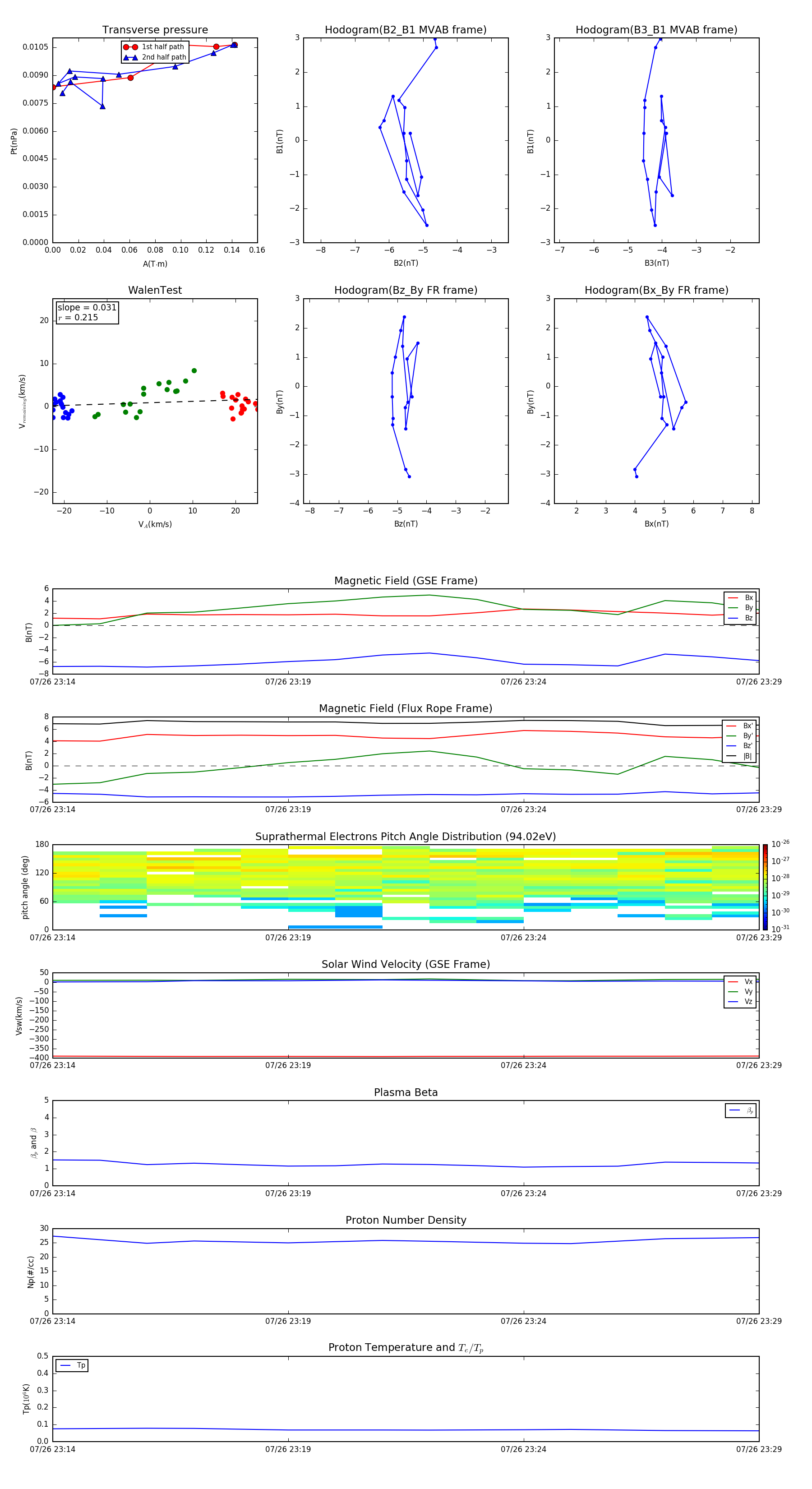This screenshot has height=1489, width=812.
Task: Click the "Tp(10^6K)" y-axis label
Action: click(26, 1399)
